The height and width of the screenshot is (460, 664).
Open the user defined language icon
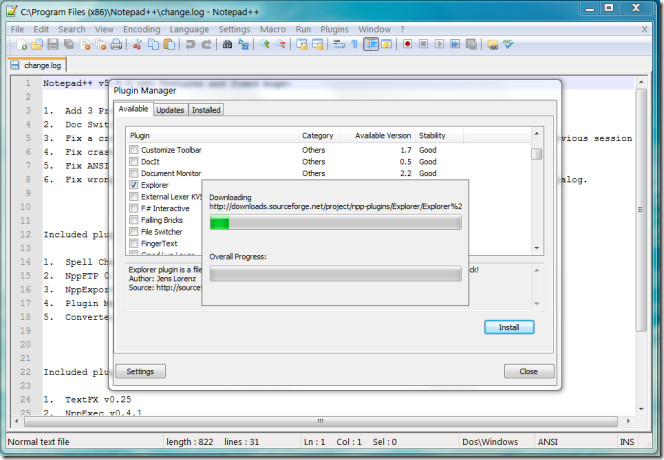click(x=386, y=44)
